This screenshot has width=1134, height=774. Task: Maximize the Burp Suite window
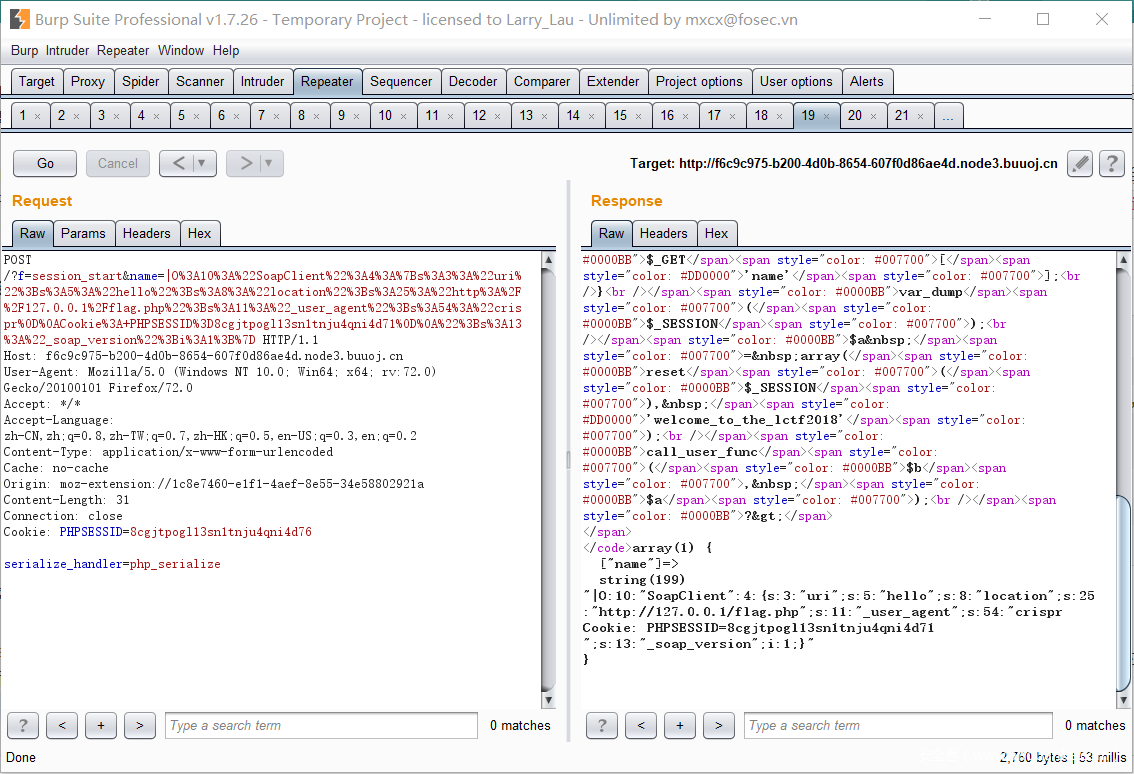pos(1043,20)
